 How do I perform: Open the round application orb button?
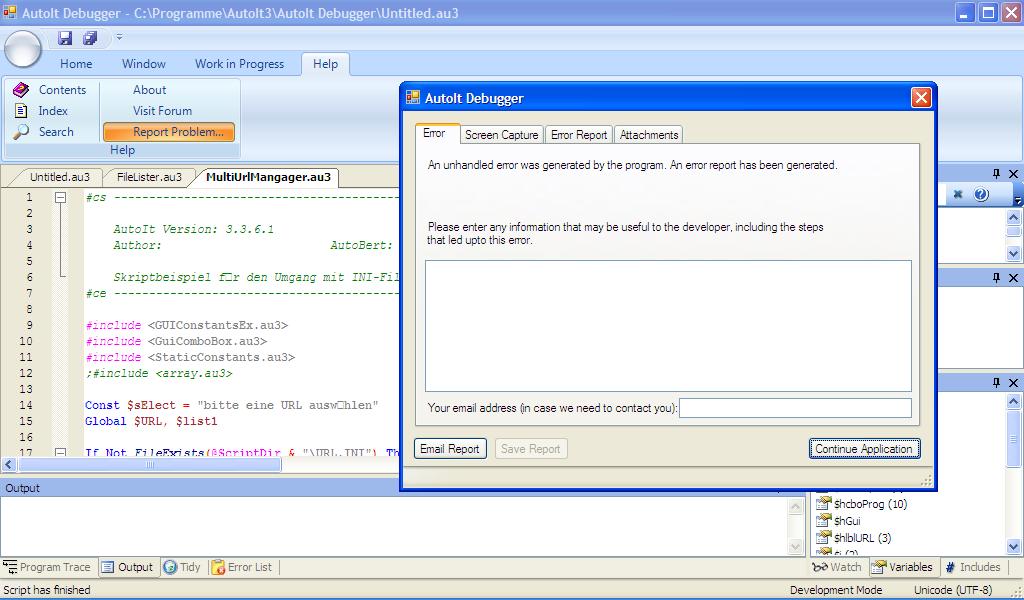click(x=22, y=47)
